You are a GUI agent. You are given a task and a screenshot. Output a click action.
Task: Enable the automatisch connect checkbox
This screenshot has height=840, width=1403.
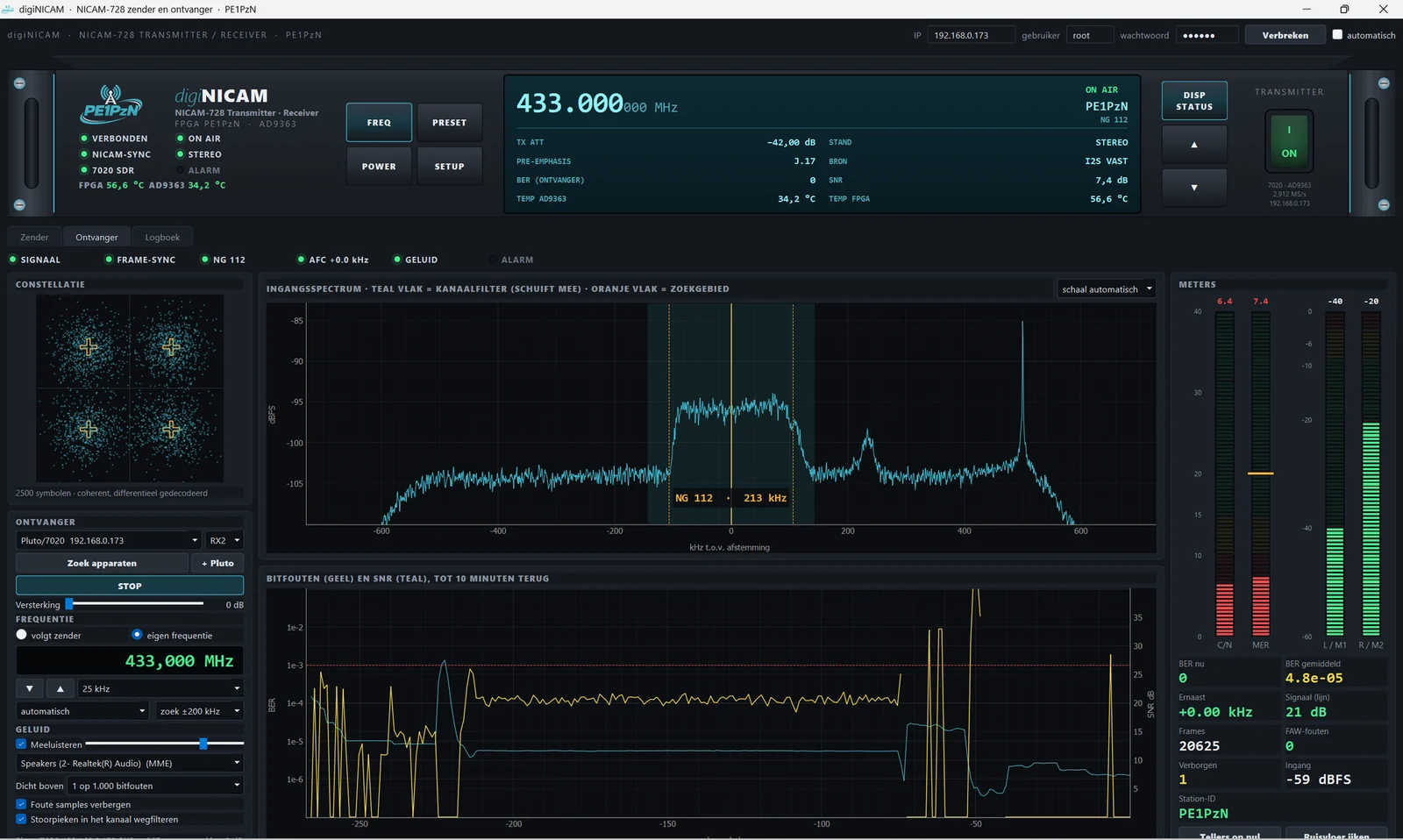pyautogui.click(x=1337, y=35)
